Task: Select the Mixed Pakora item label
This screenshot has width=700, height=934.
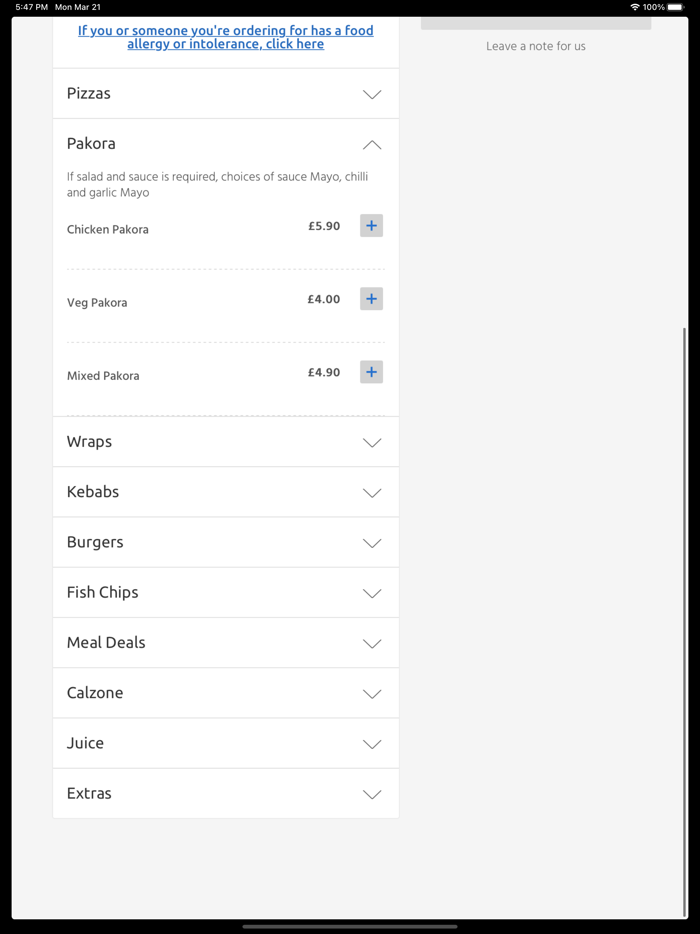Action: click(103, 376)
